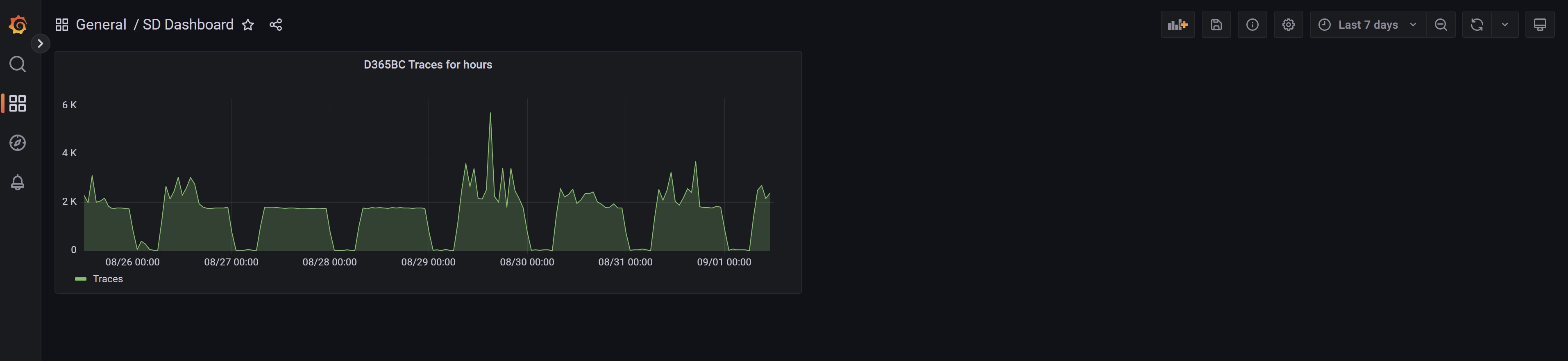
Task: Toggle the Traces series in legend
Action: tap(108, 279)
